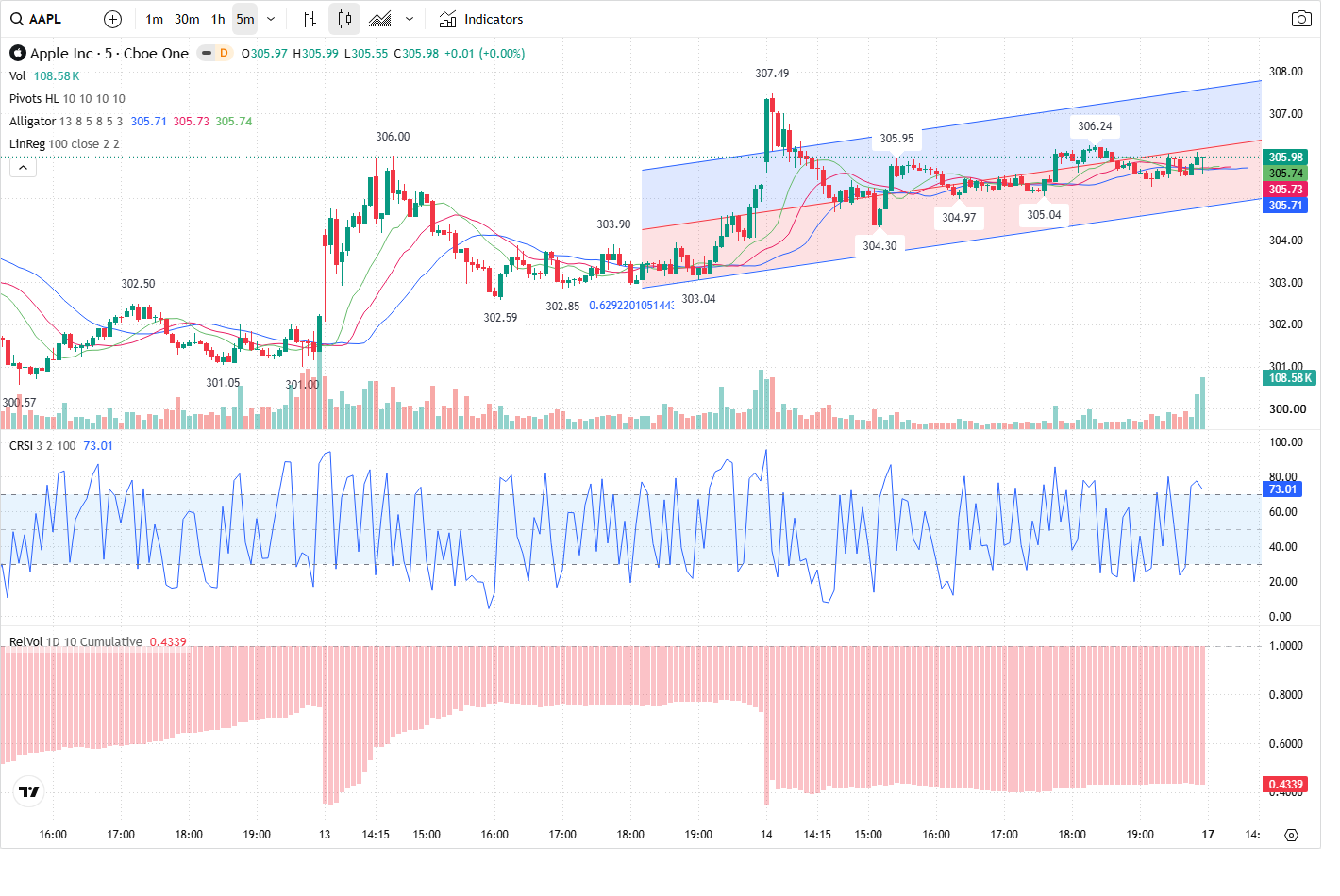Select the 30m timeframe
The image size is (1340, 896).
[187, 19]
